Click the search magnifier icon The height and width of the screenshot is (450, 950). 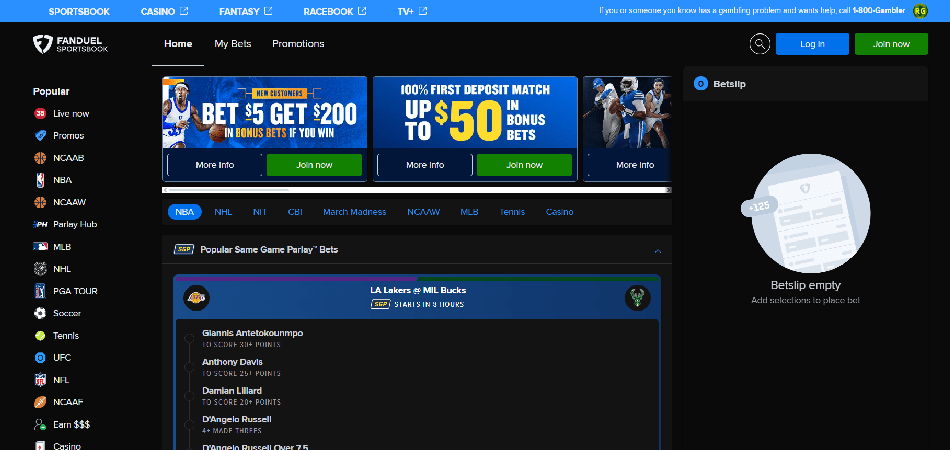(x=760, y=44)
